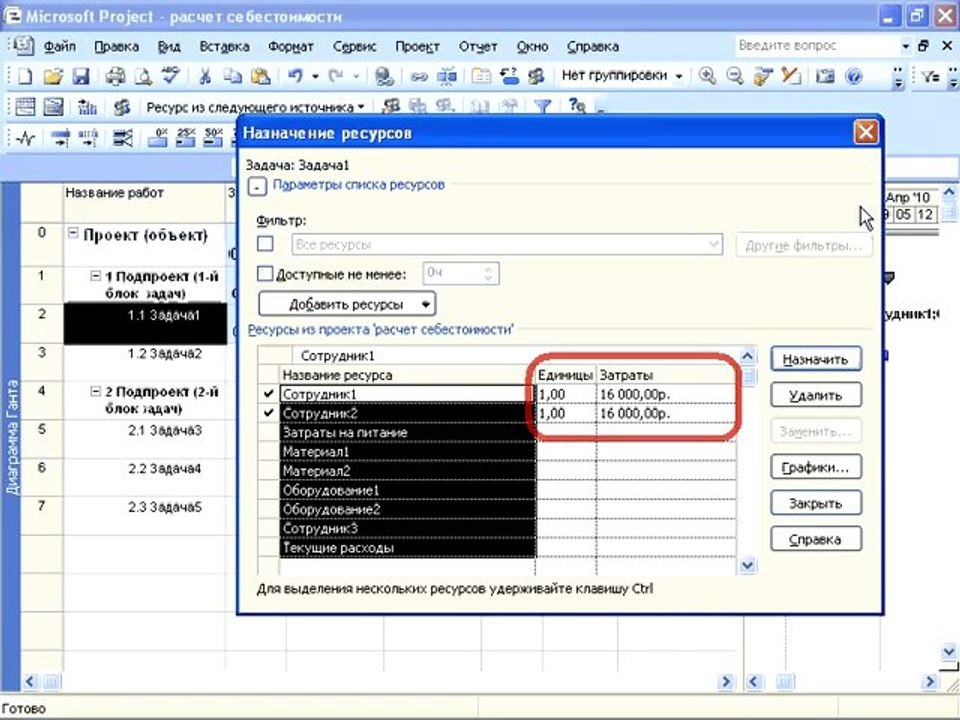This screenshot has height=720, width=960.
Task: Click the Назначить button
Action: tap(816, 359)
